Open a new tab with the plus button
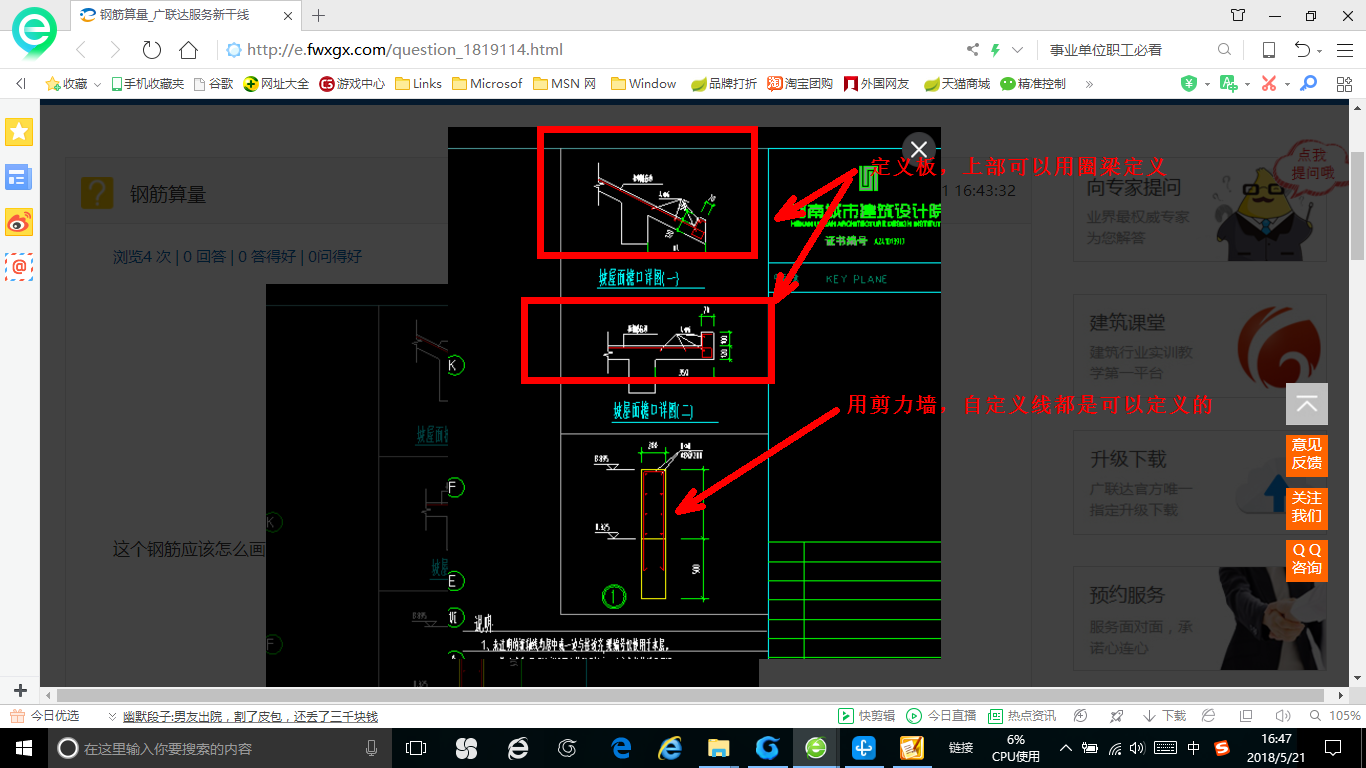The width and height of the screenshot is (1366, 768). pyautogui.click(x=319, y=15)
